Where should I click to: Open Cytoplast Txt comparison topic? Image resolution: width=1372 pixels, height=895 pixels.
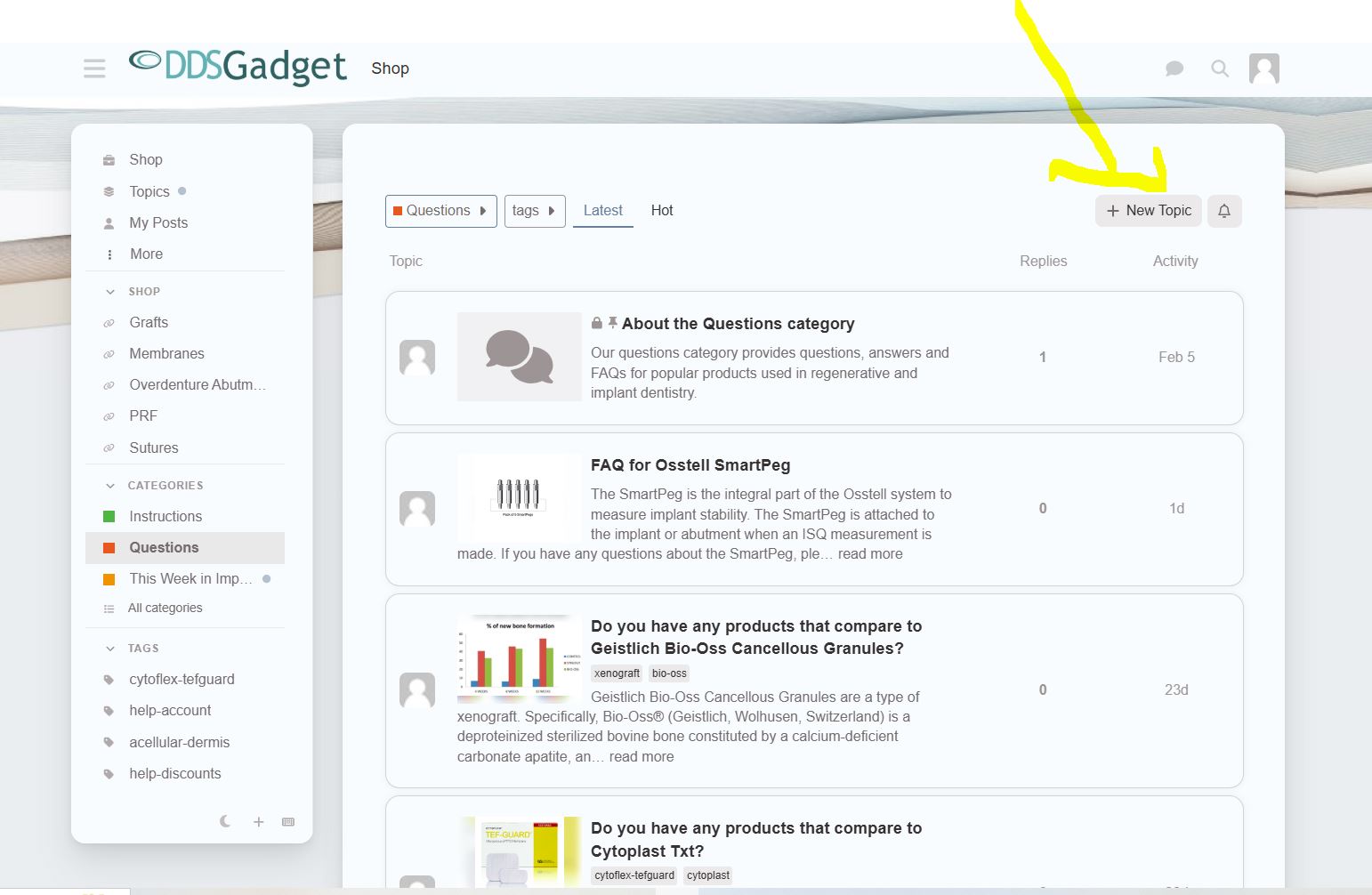pyautogui.click(x=756, y=840)
